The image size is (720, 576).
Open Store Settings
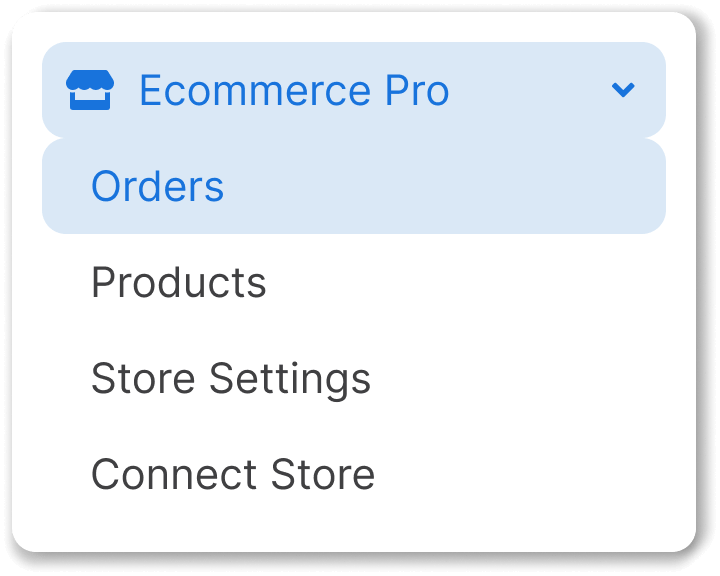354,378
